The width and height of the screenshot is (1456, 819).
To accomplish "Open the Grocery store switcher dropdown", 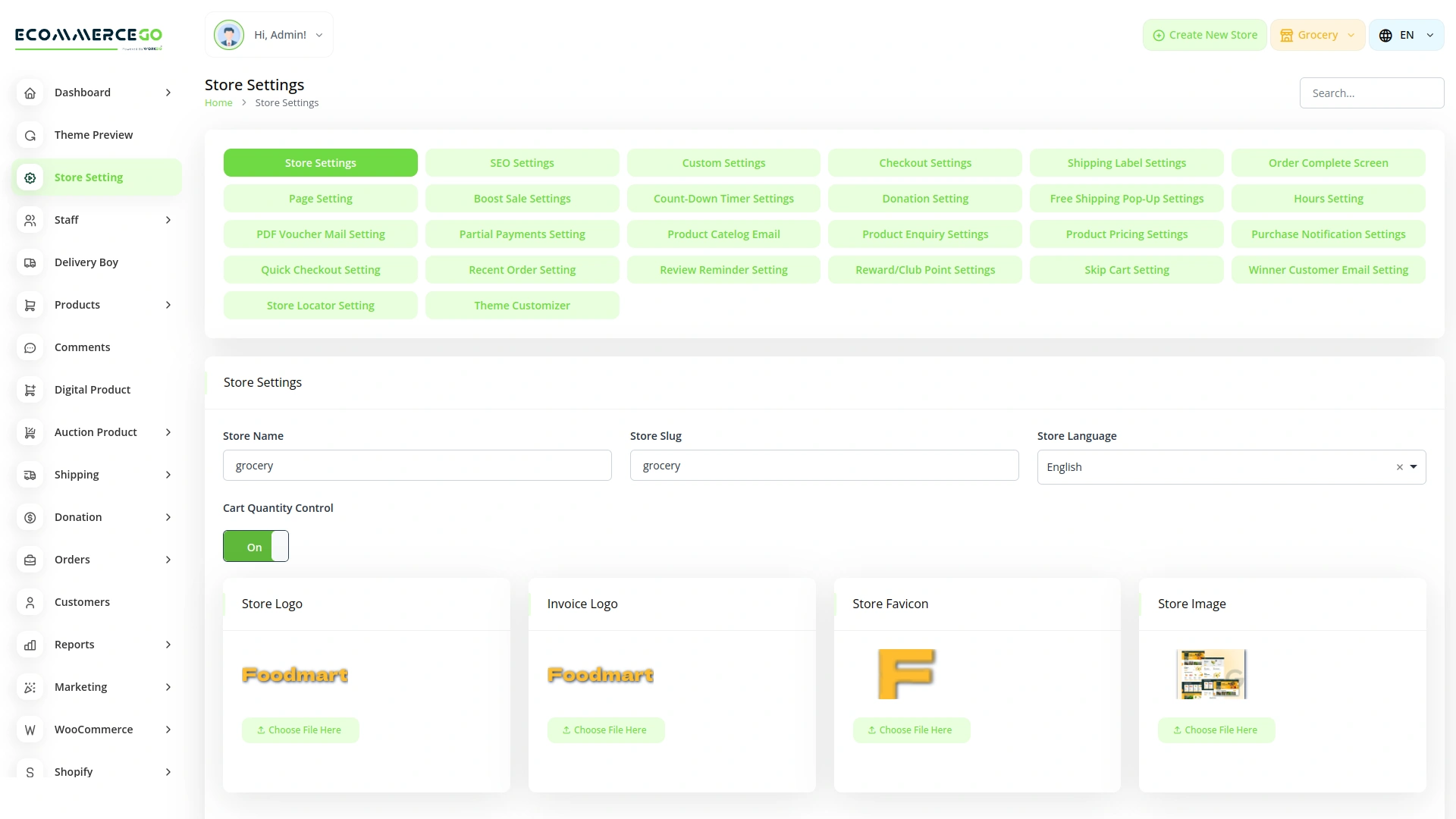I will pos(1317,35).
